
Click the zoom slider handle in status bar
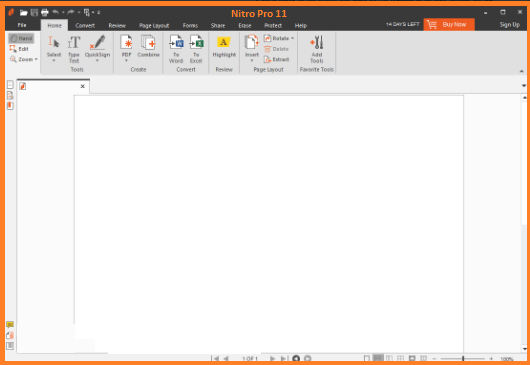(x=463, y=359)
